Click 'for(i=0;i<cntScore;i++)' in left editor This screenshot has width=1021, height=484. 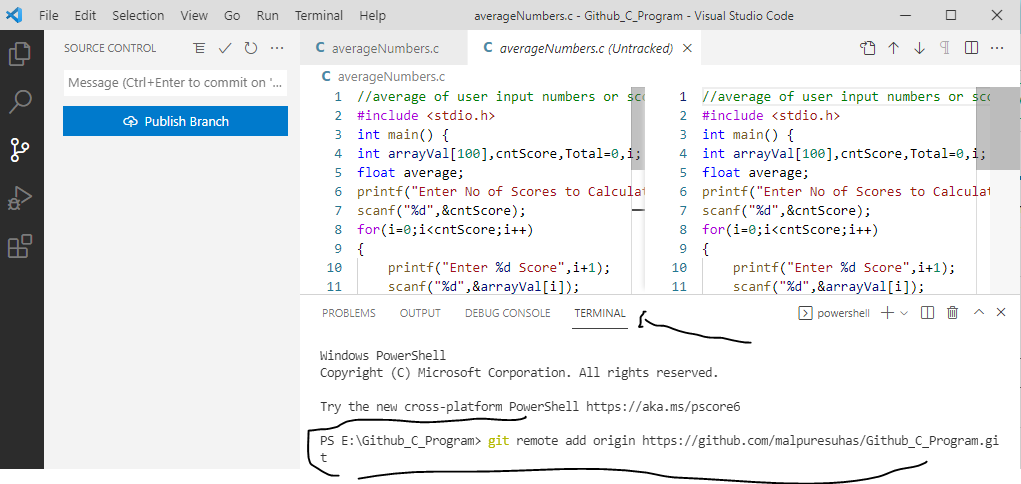(445, 230)
